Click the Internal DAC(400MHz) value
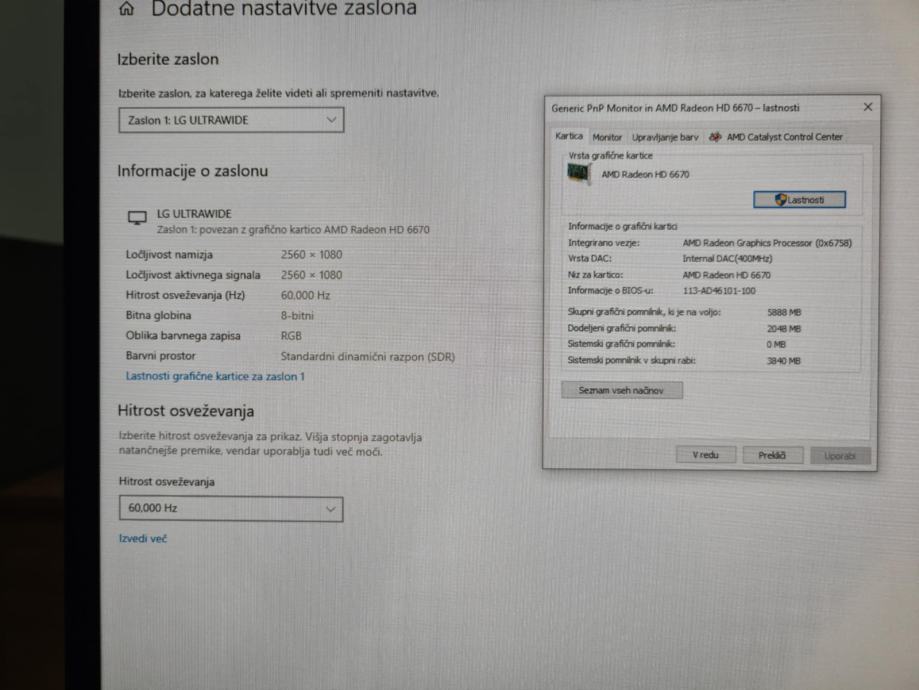 click(727, 259)
